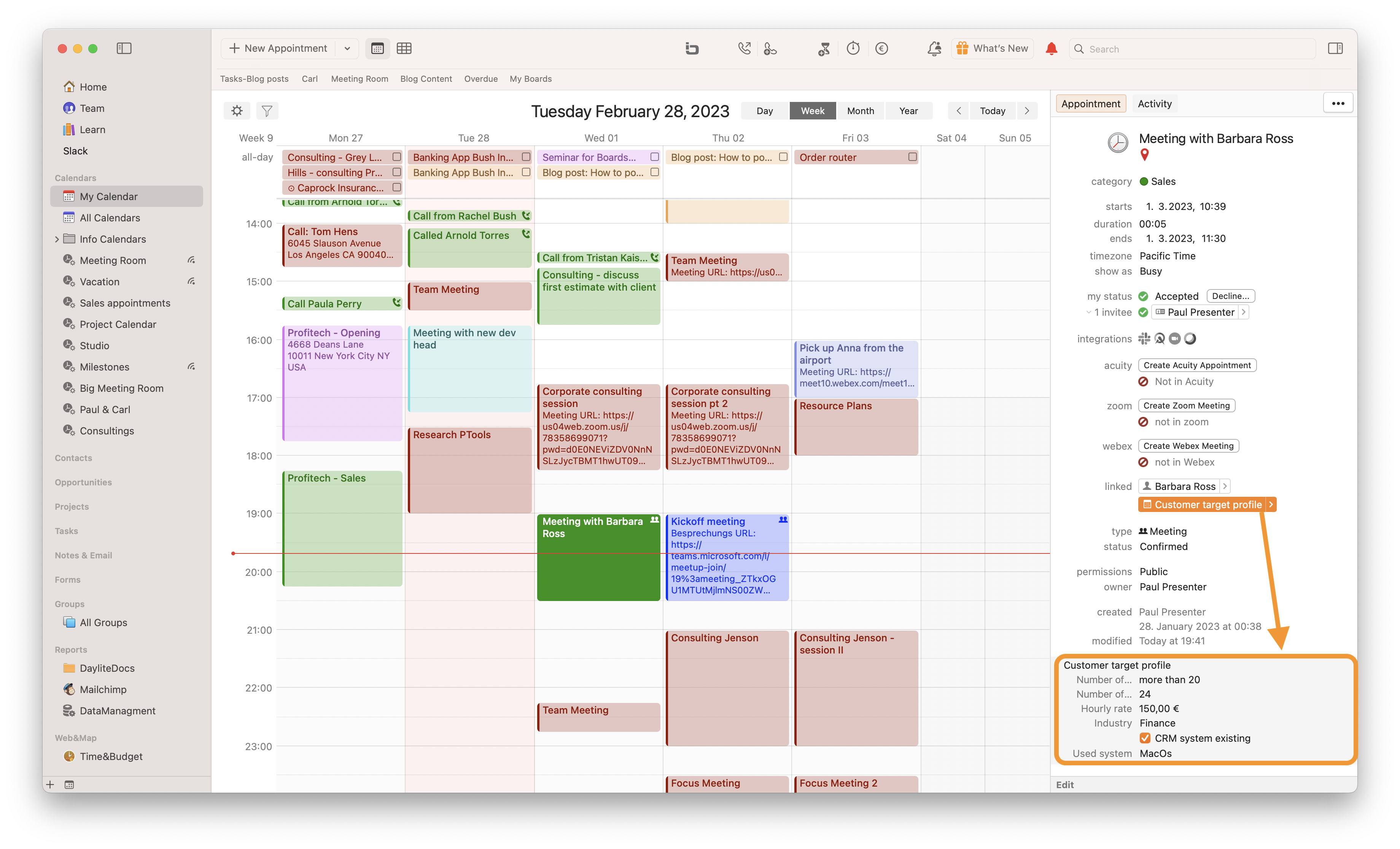1400x849 pixels.
Task: Open the Overdue favorite
Action: (481, 79)
